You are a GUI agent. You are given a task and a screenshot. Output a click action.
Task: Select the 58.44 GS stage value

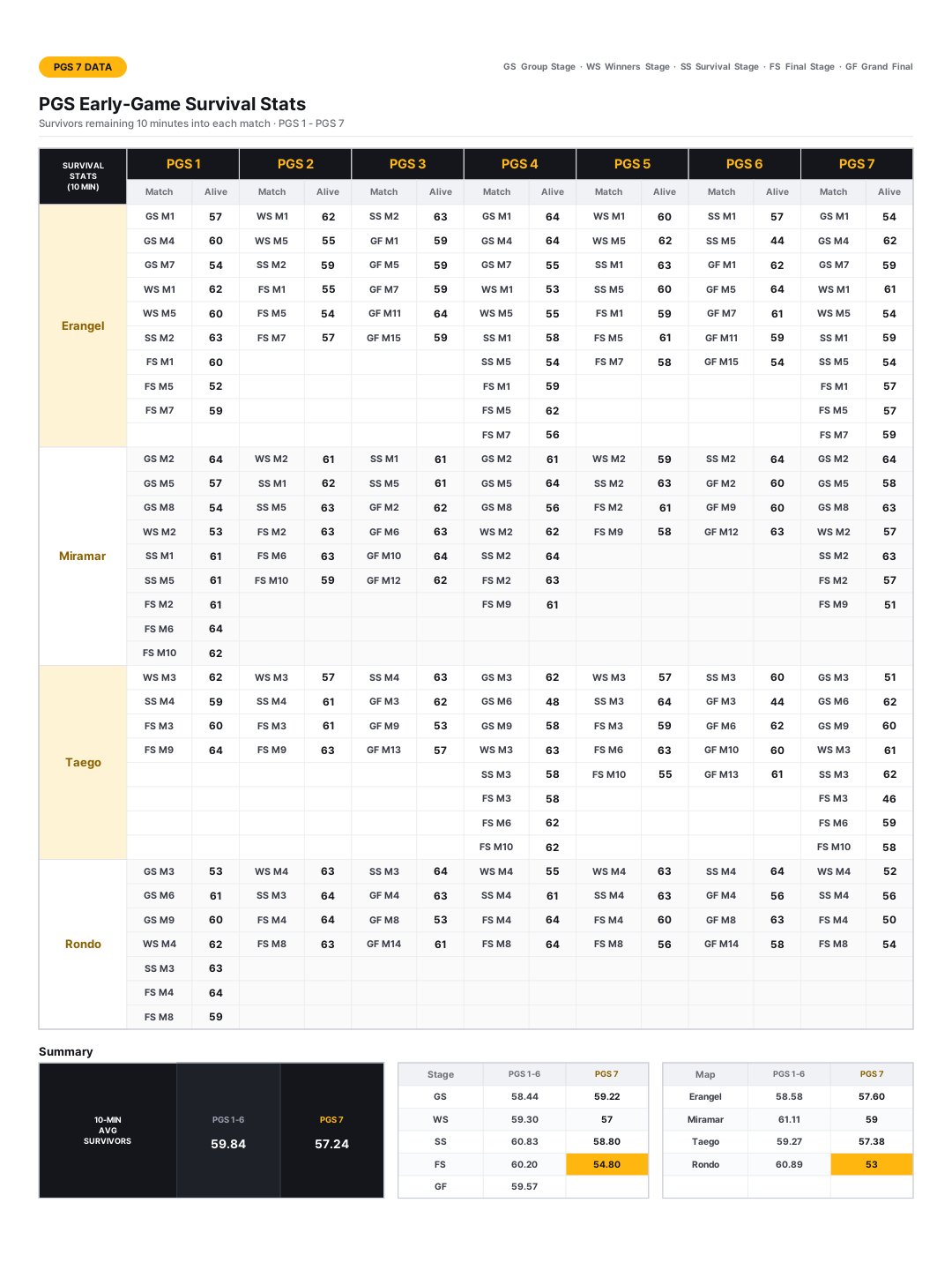pos(524,1097)
